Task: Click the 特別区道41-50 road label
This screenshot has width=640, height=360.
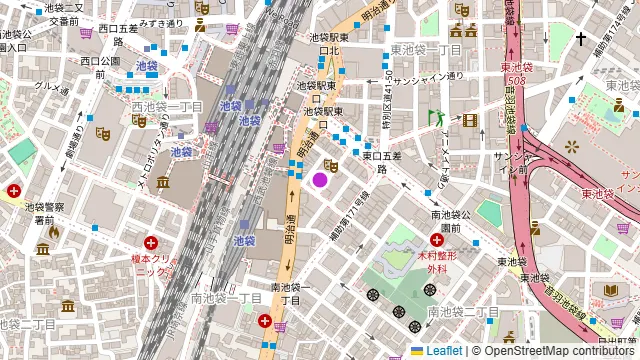Action: [x=388, y=100]
